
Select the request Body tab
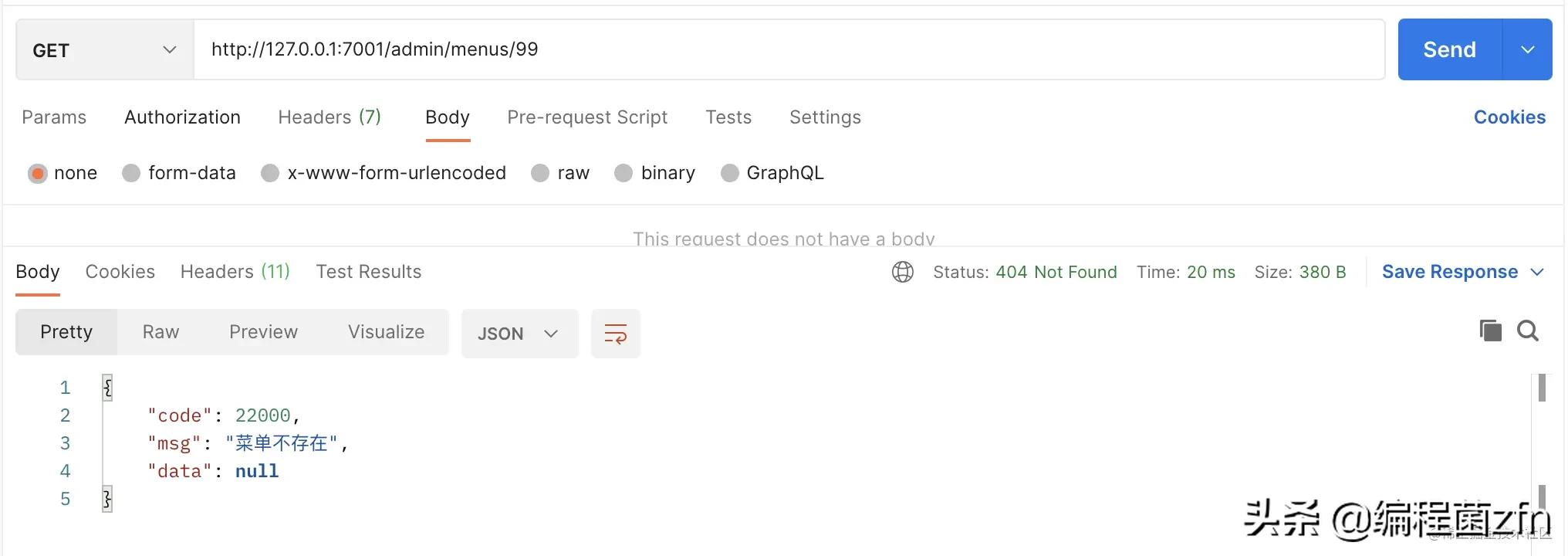[x=448, y=117]
